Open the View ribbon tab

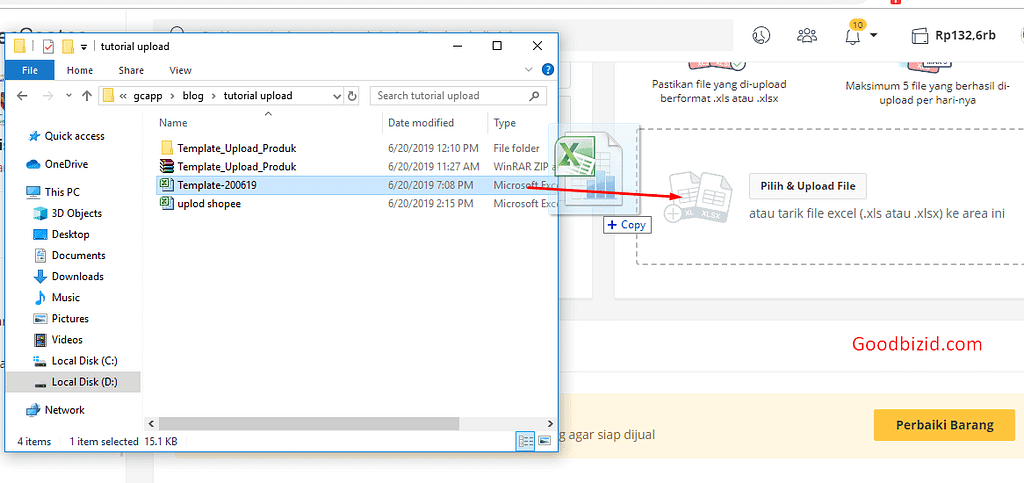coord(180,70)
